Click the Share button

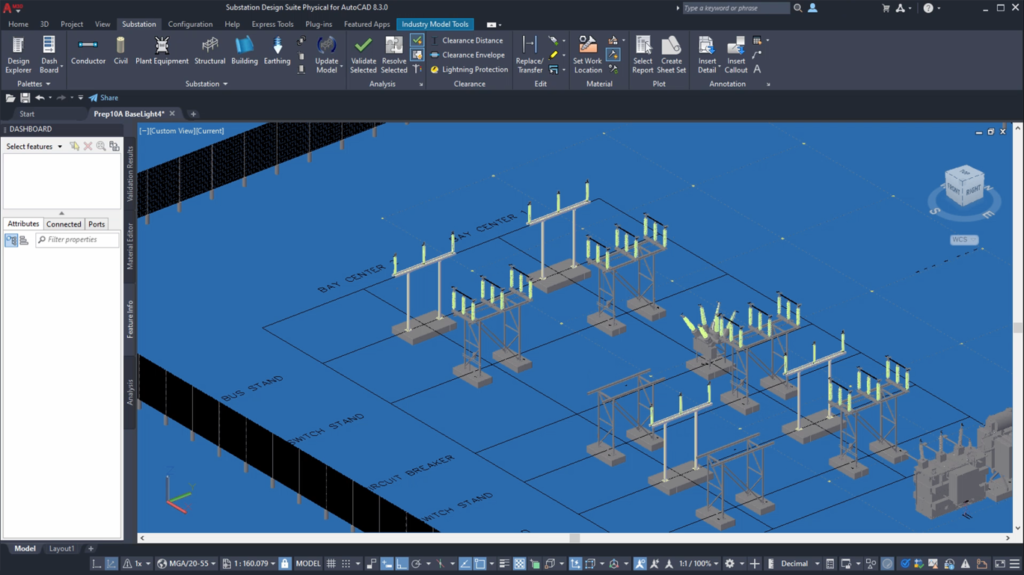tap(104, 98)
